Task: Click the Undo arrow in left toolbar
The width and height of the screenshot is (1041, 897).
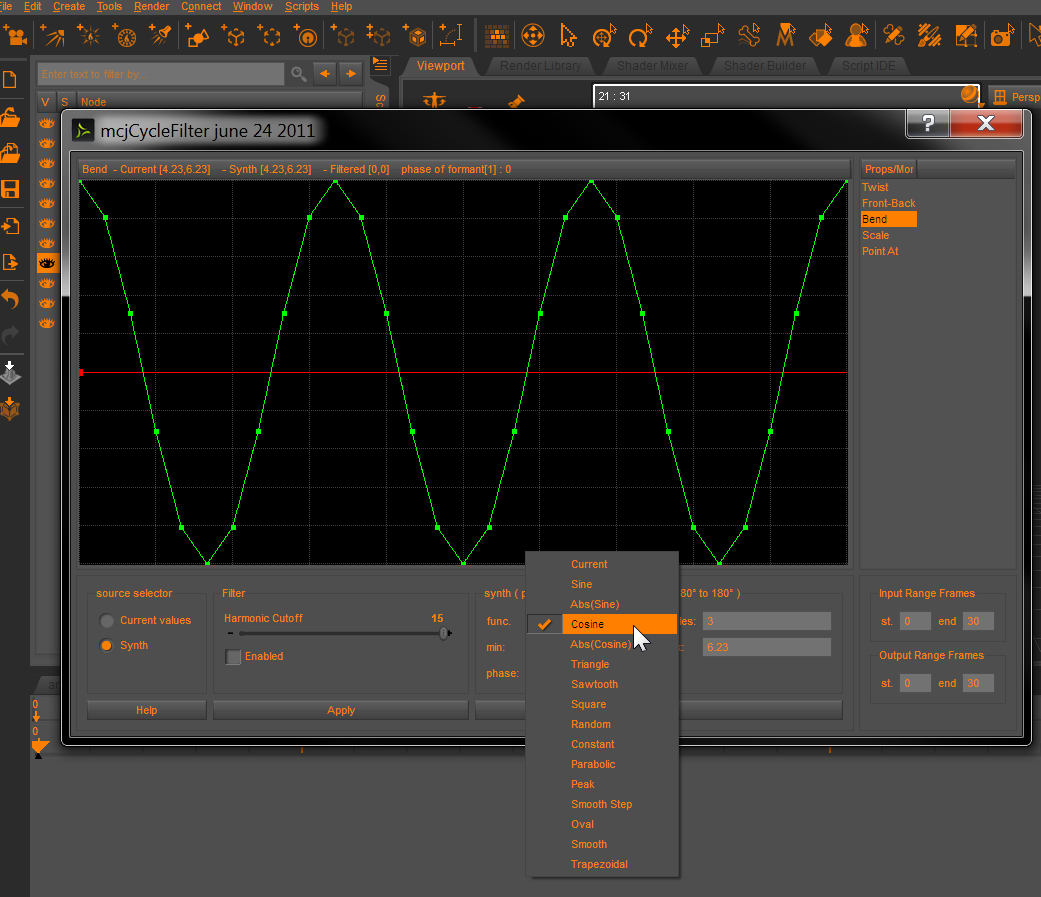Action: pos(11,299)
